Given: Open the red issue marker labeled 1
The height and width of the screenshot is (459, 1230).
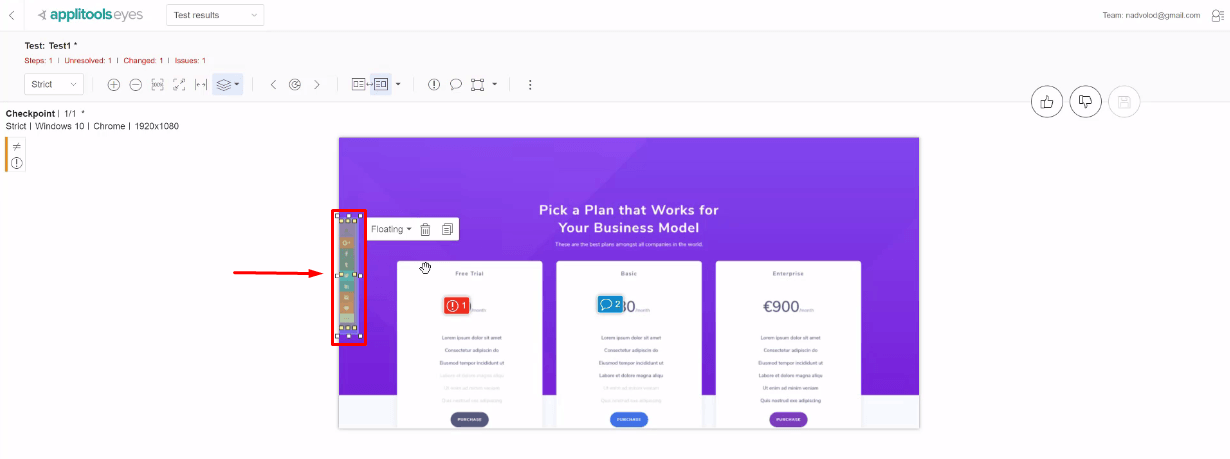Looking at the screenshot, I should [457, 305].
